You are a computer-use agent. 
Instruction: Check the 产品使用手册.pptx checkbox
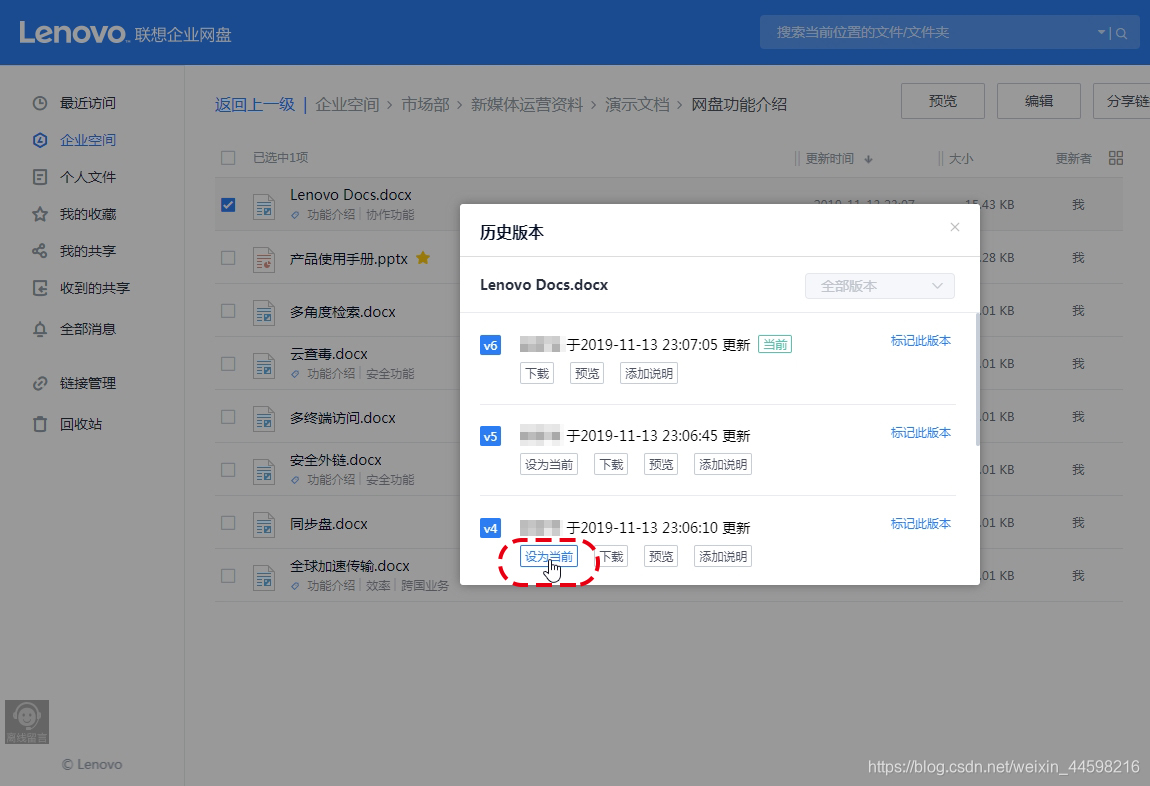(x=228, y=258)
